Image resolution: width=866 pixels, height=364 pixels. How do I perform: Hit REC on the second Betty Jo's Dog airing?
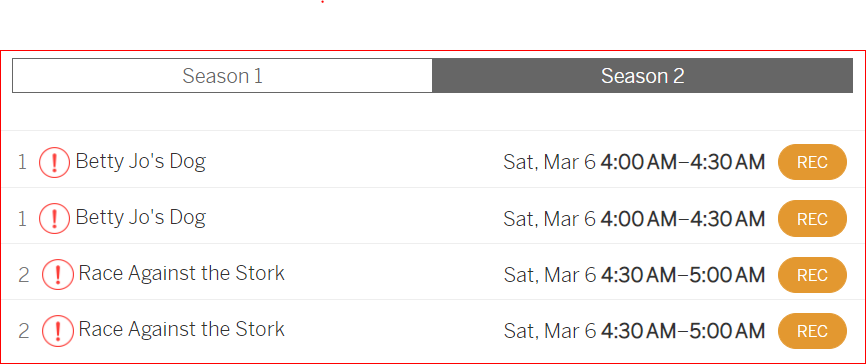(x=812, y=219)
